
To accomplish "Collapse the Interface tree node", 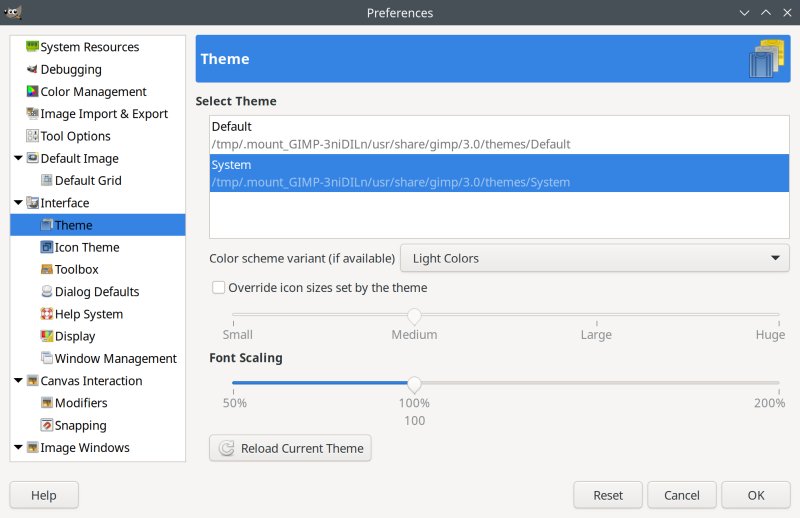I will coord(18,203).
